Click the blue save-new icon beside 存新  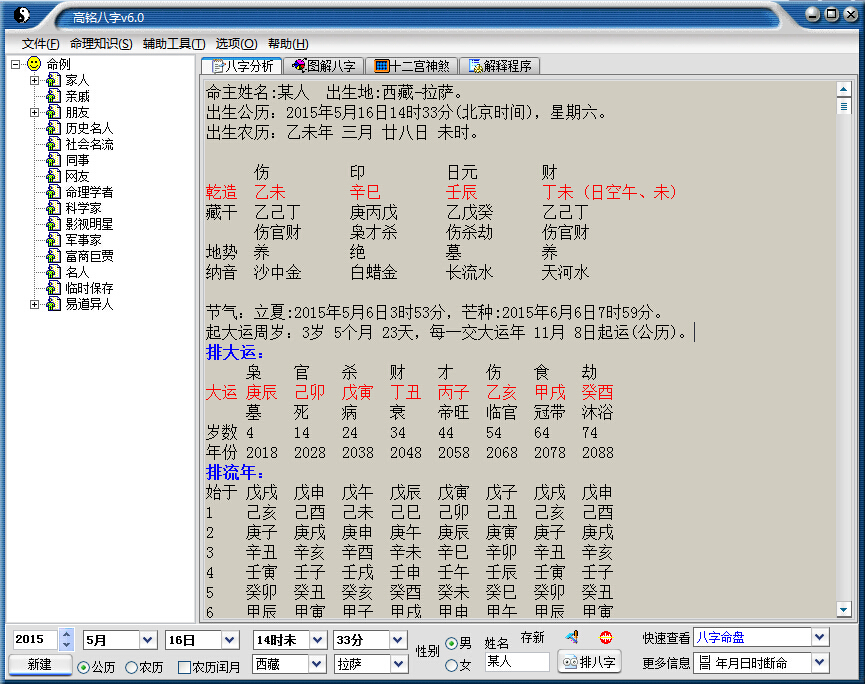[572, 638]
